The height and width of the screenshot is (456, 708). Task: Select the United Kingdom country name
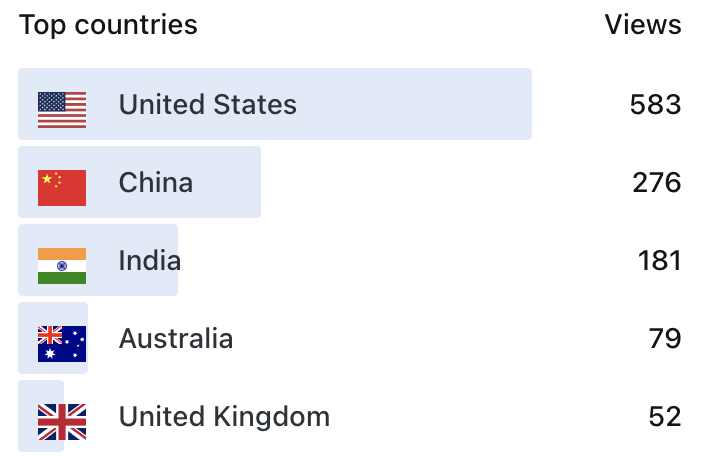224,416
